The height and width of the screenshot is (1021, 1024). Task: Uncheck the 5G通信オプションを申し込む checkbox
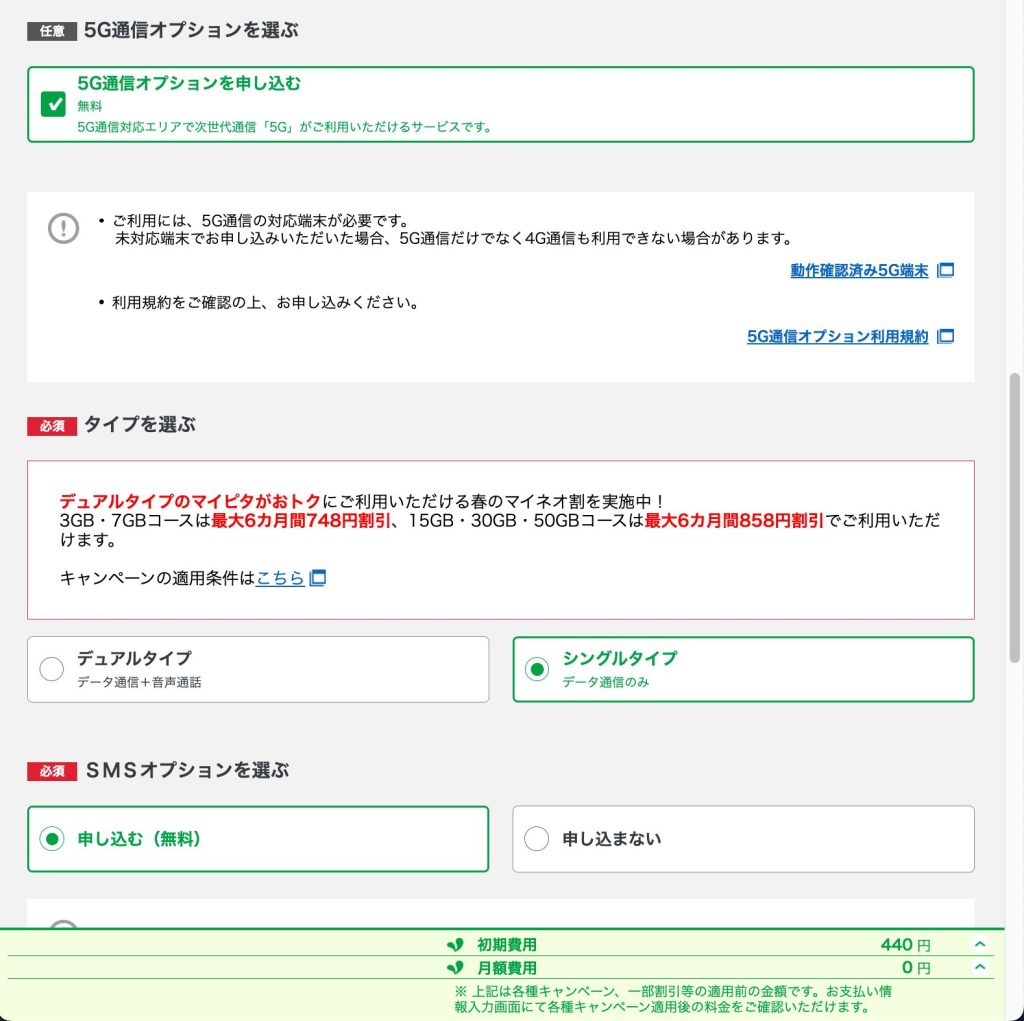click(x=54, y=103)
